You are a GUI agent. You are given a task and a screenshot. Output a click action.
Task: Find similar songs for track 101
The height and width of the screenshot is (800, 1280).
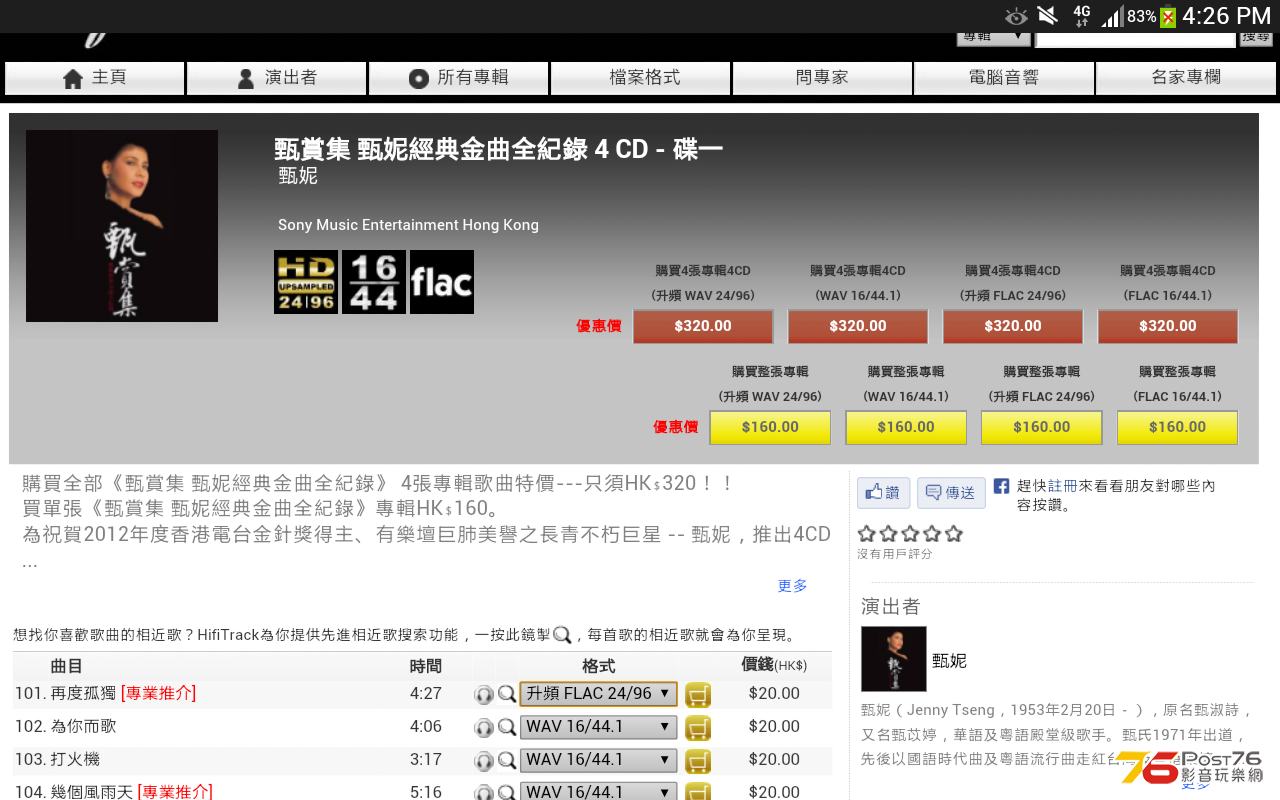point(507,694)
